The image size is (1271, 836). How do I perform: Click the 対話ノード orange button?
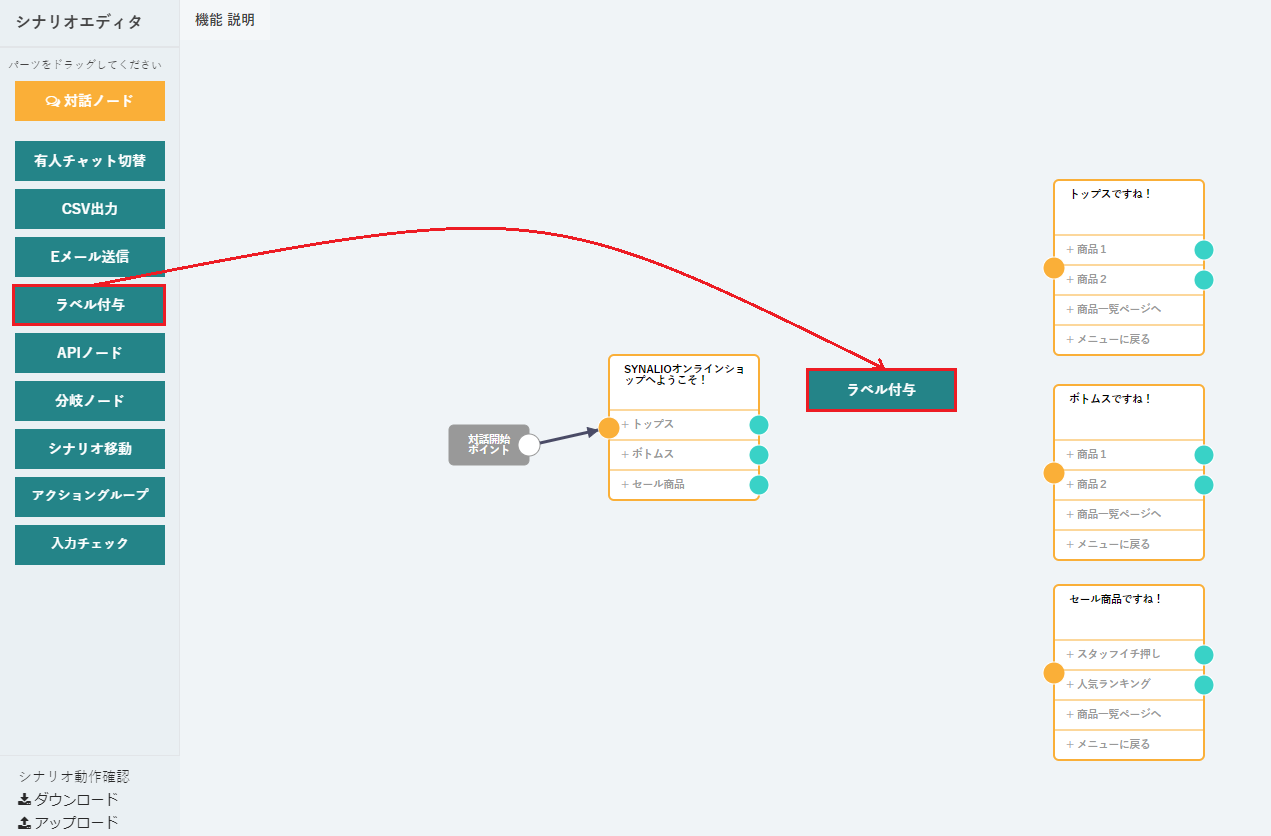[90, 101]
